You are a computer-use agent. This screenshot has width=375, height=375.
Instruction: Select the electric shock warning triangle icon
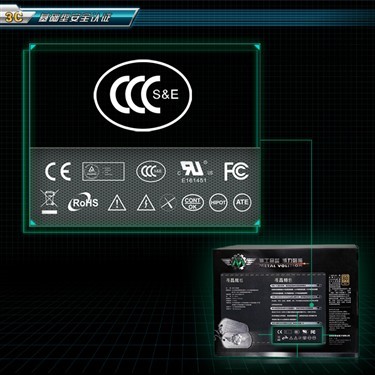(x=146, y=203)
